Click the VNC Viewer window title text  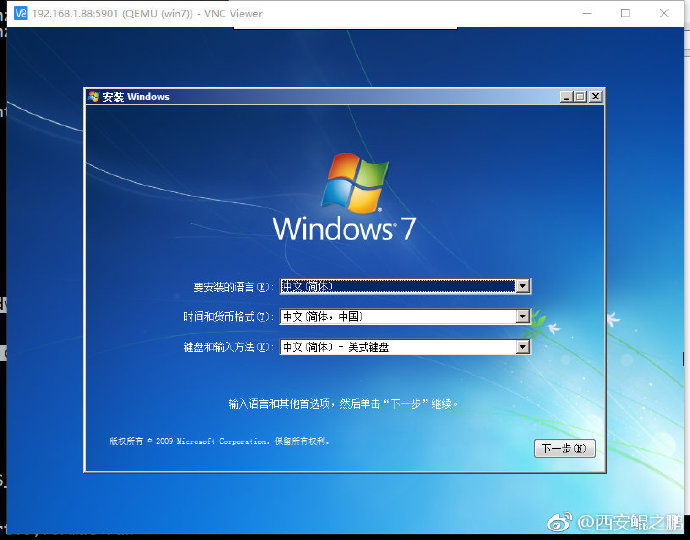pos(147,14)
